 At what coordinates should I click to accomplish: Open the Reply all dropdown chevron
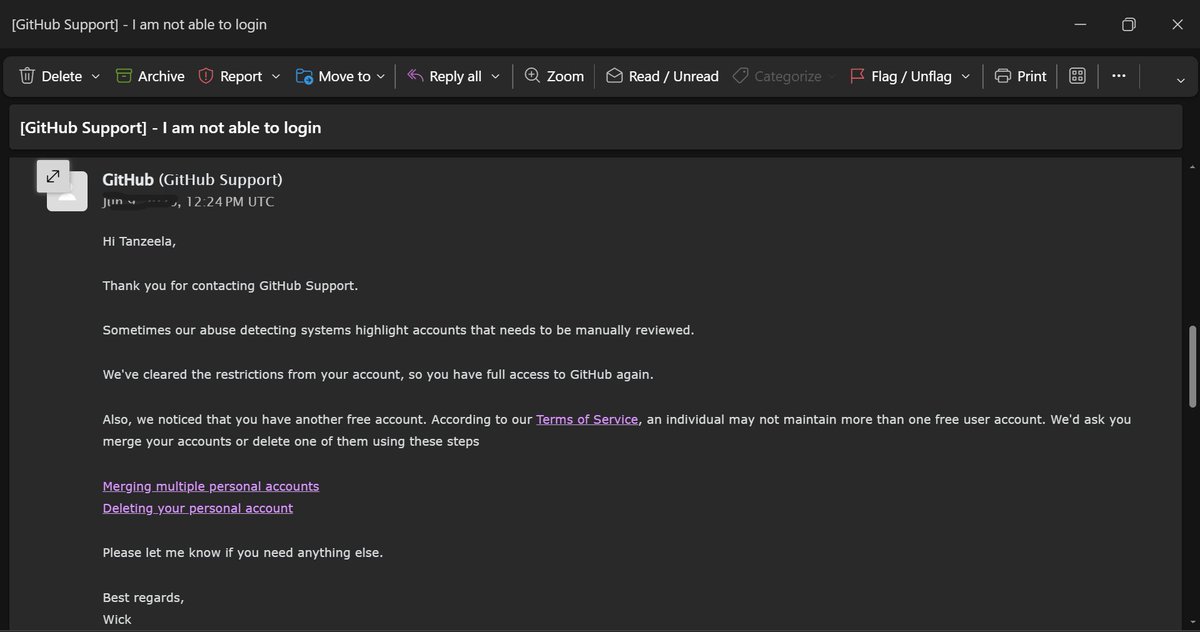click(495, 77)
